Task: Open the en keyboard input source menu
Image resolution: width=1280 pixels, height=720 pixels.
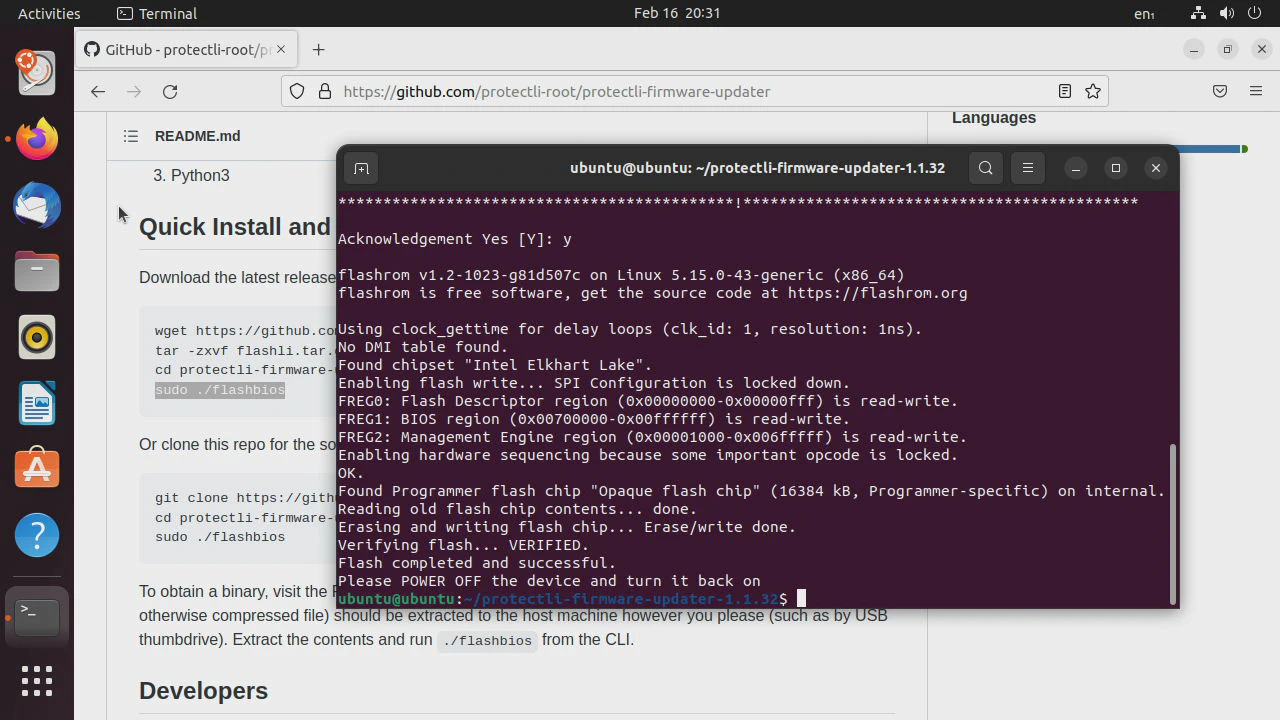Action: coord(1144,14)
